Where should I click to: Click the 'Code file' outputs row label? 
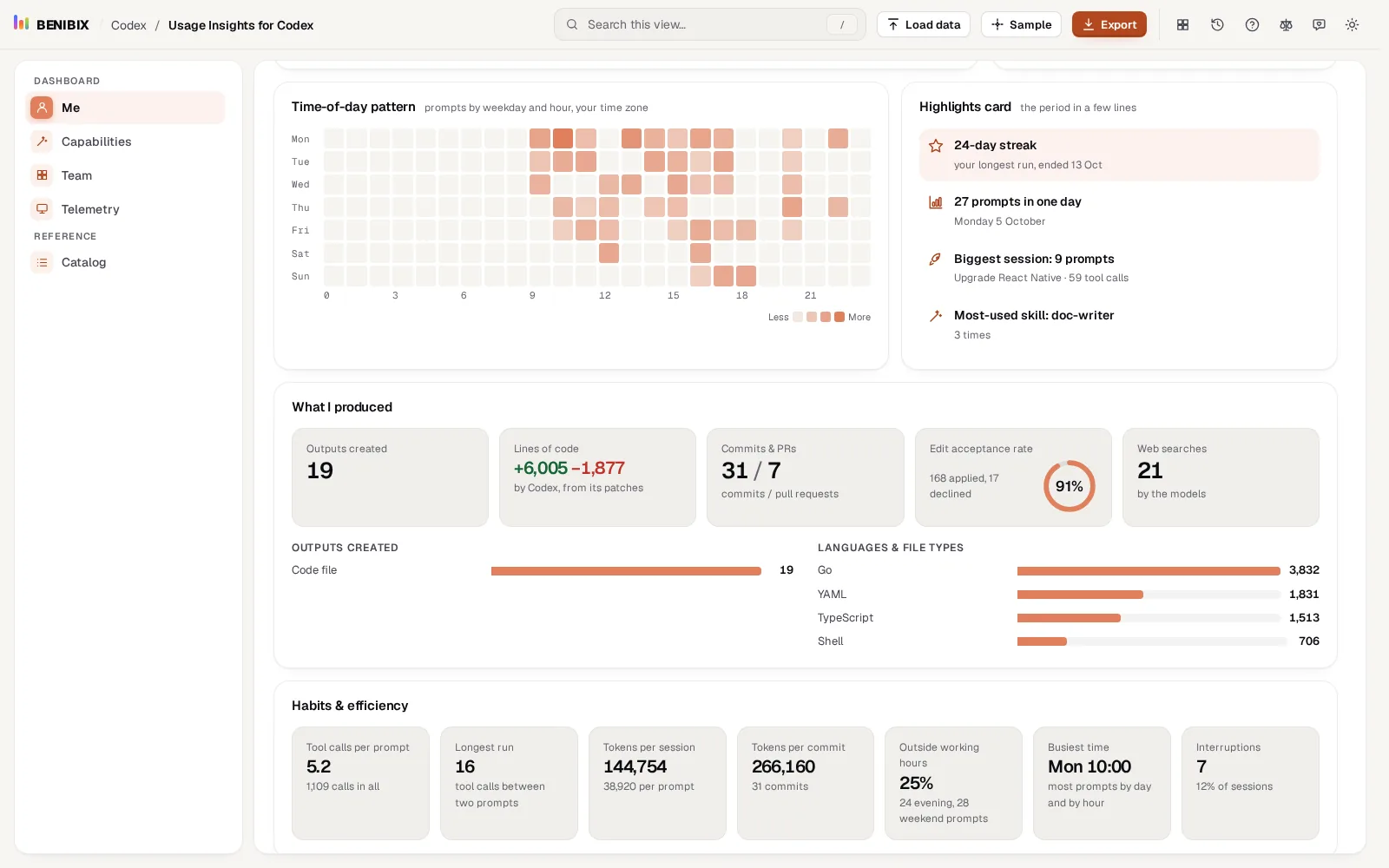click(314, 570)
